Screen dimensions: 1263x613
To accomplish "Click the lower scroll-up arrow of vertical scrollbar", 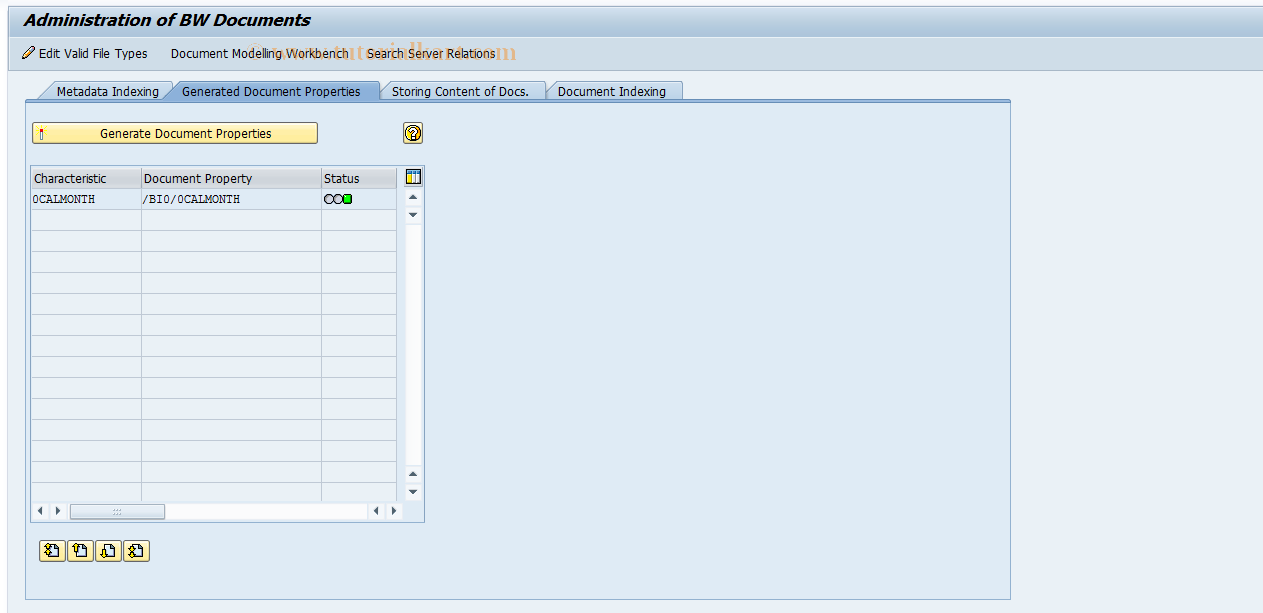I will 413,474.
